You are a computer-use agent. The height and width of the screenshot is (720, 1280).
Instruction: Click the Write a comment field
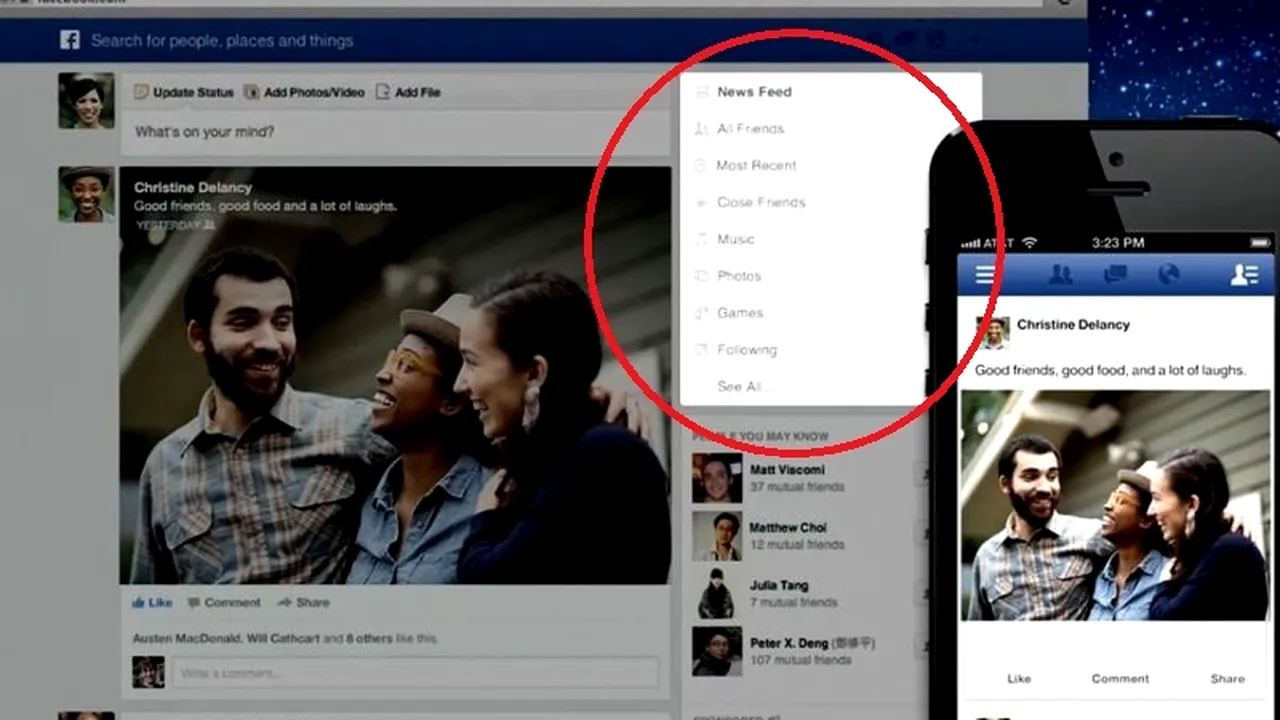pyautogui.click(x=418, y=672)
